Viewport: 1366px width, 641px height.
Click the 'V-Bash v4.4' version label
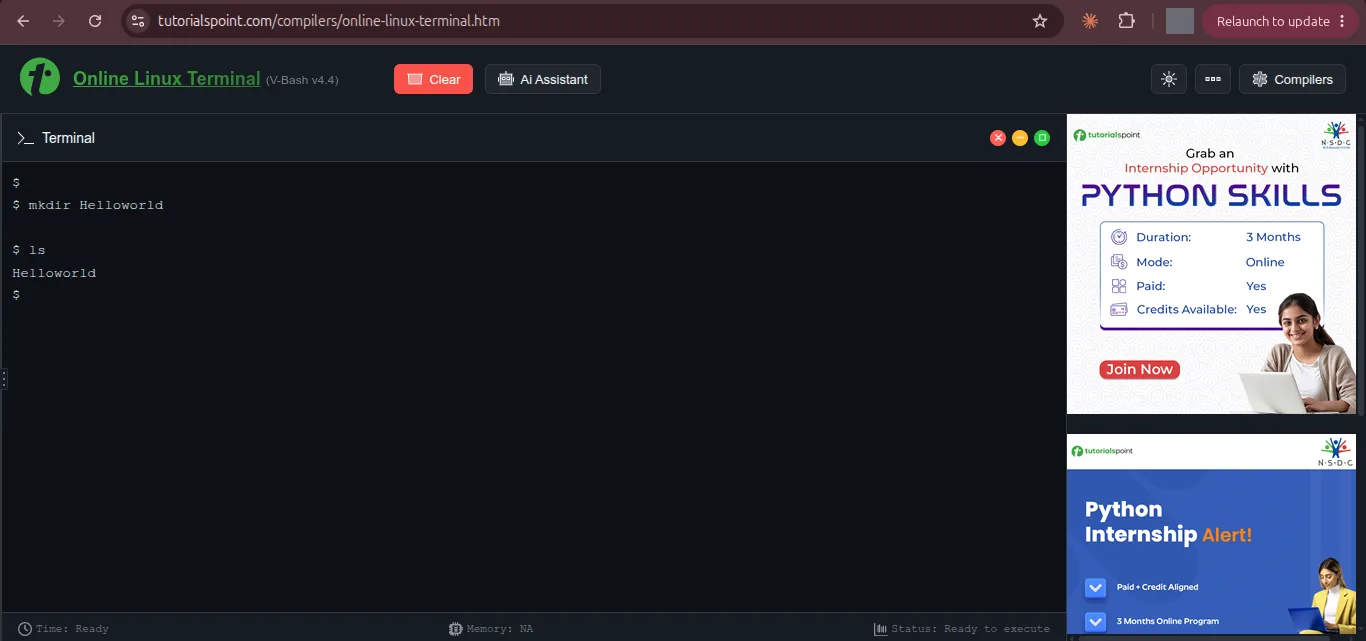pyautogui.click(x=302, y=80)
